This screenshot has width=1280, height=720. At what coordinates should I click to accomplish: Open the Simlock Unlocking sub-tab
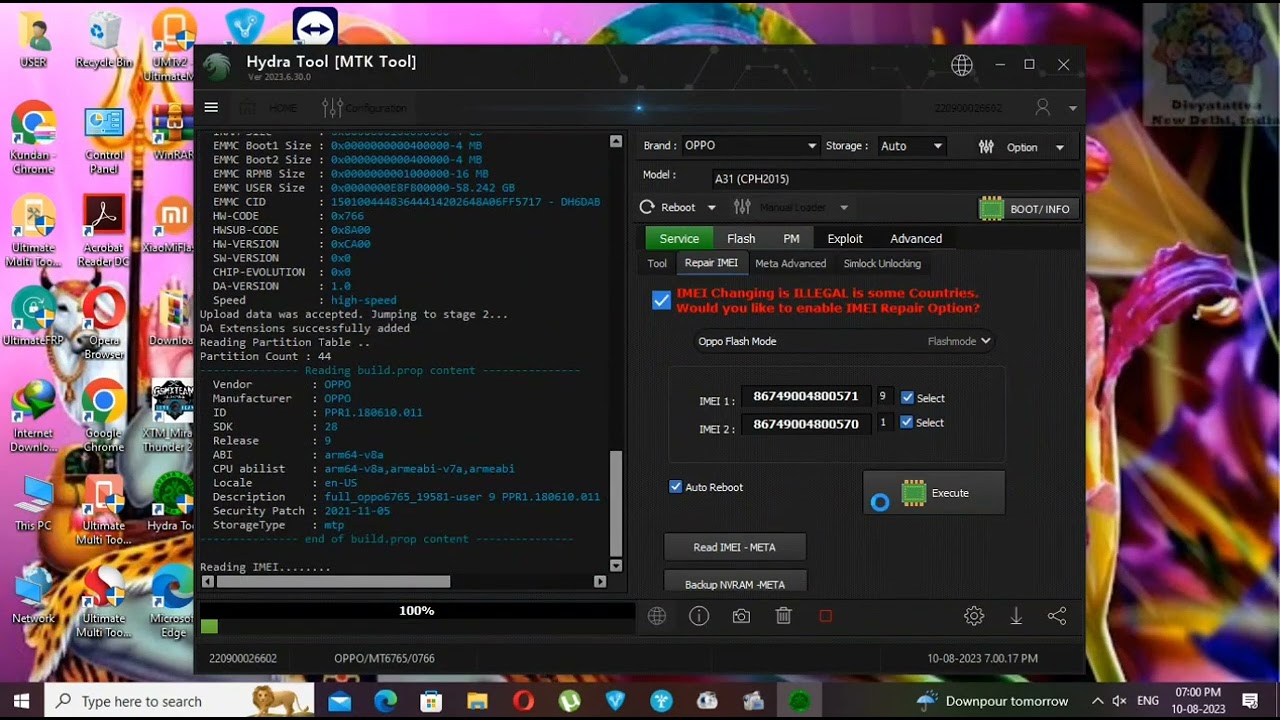coord(882,264)
